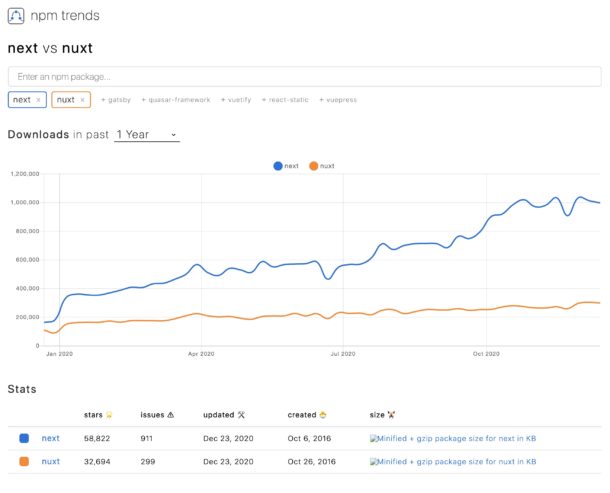Click the warning icon in issues header
This screenshot has width=610, height=493.
tap(170, 415)
